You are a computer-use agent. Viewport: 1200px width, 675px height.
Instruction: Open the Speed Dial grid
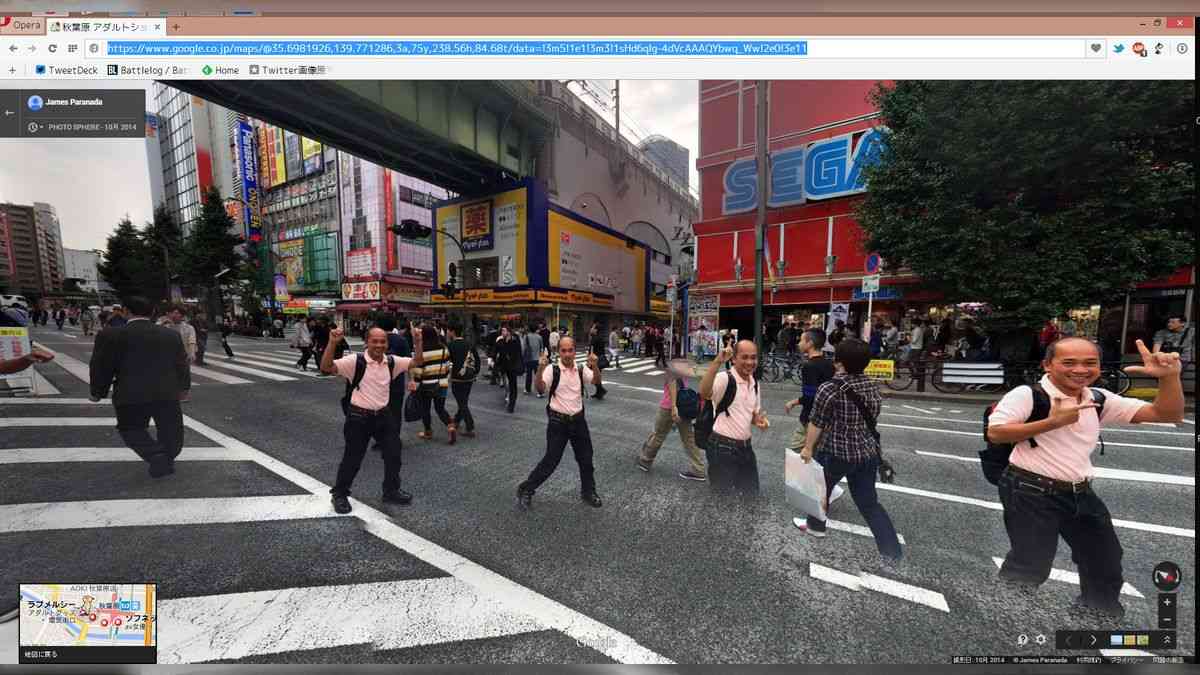click(72, 48)
